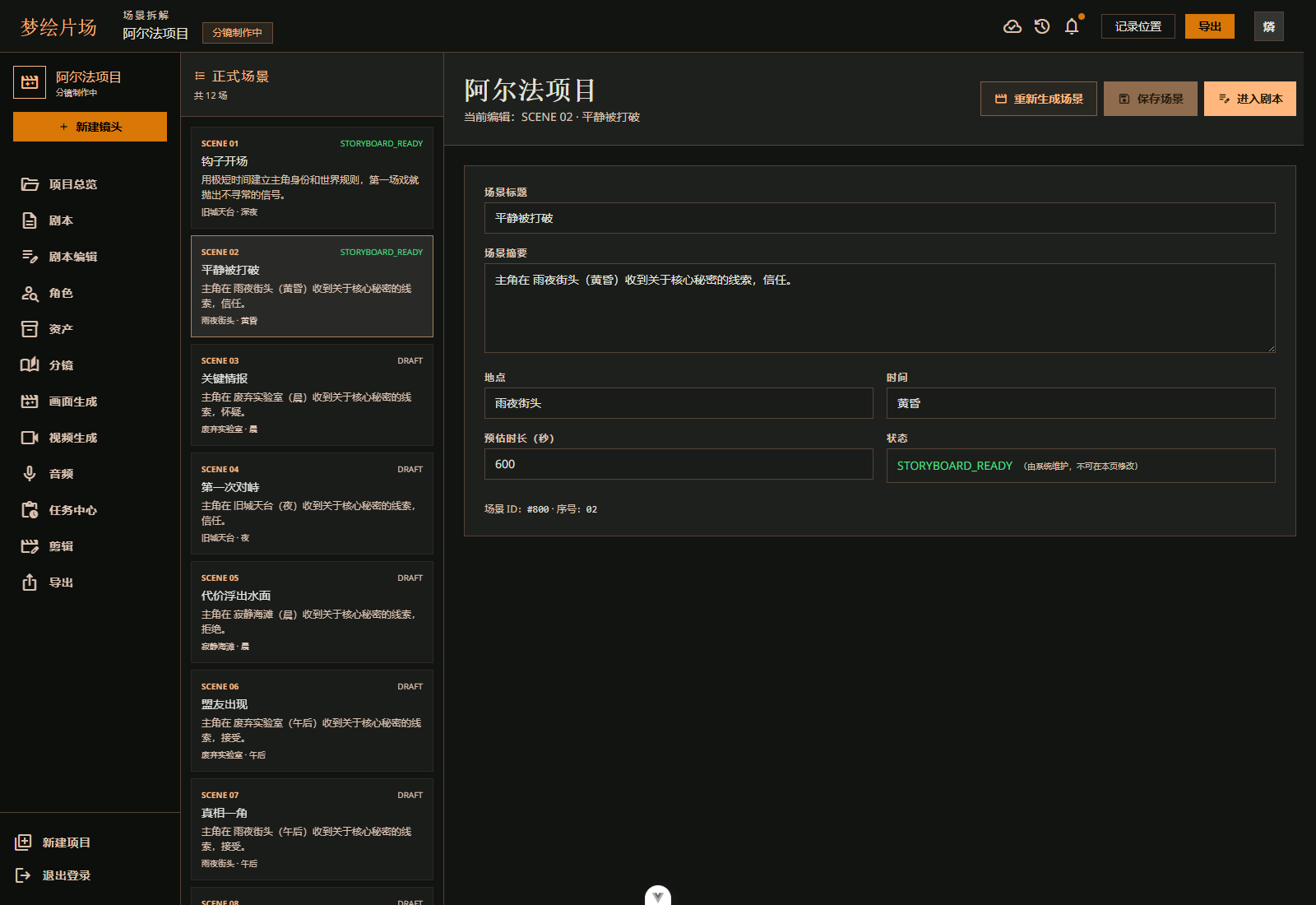Click the 剧本编辑 edit icon
This screenshot has width=1316, height=905.
pos(30,257)
